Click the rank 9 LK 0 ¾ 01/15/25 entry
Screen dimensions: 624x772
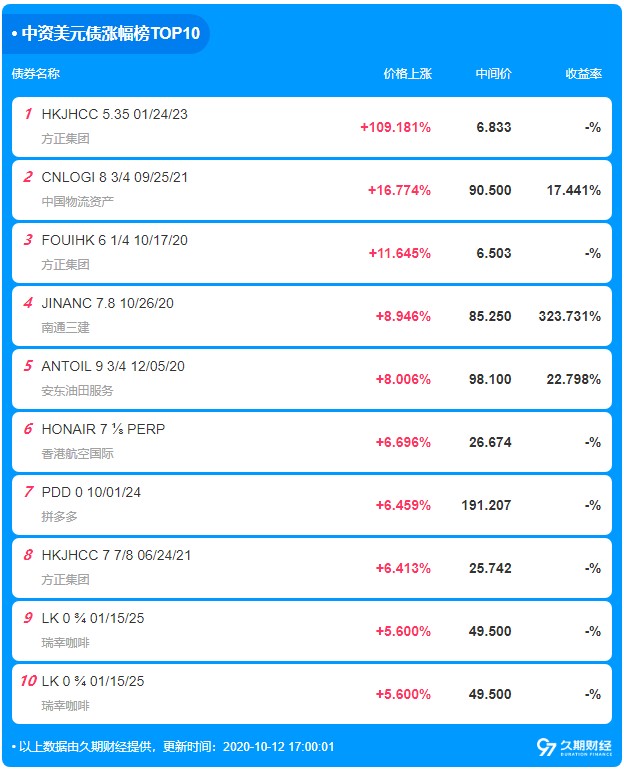(x=312, y=631)
